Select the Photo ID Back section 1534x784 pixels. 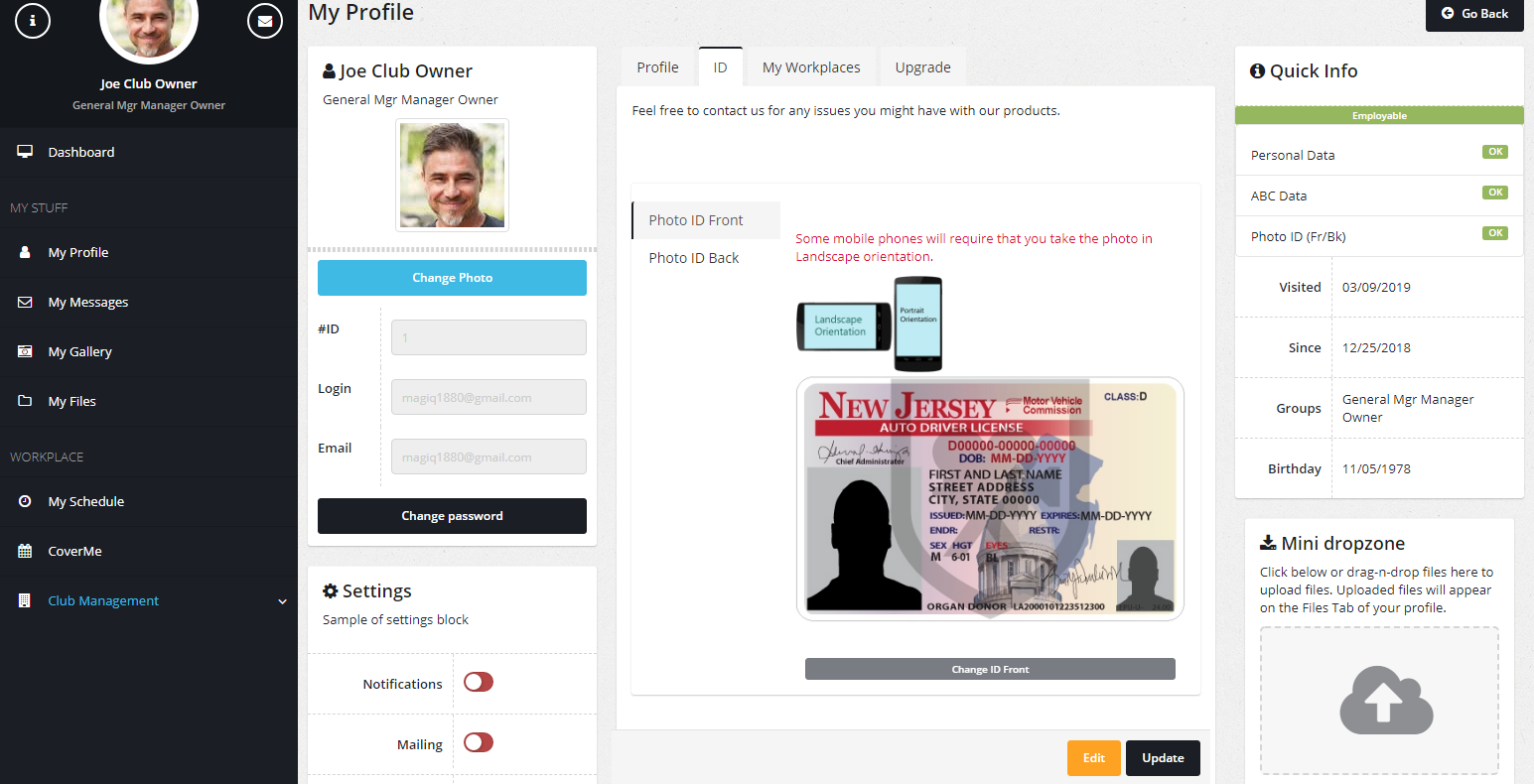[x=694, y=258]
